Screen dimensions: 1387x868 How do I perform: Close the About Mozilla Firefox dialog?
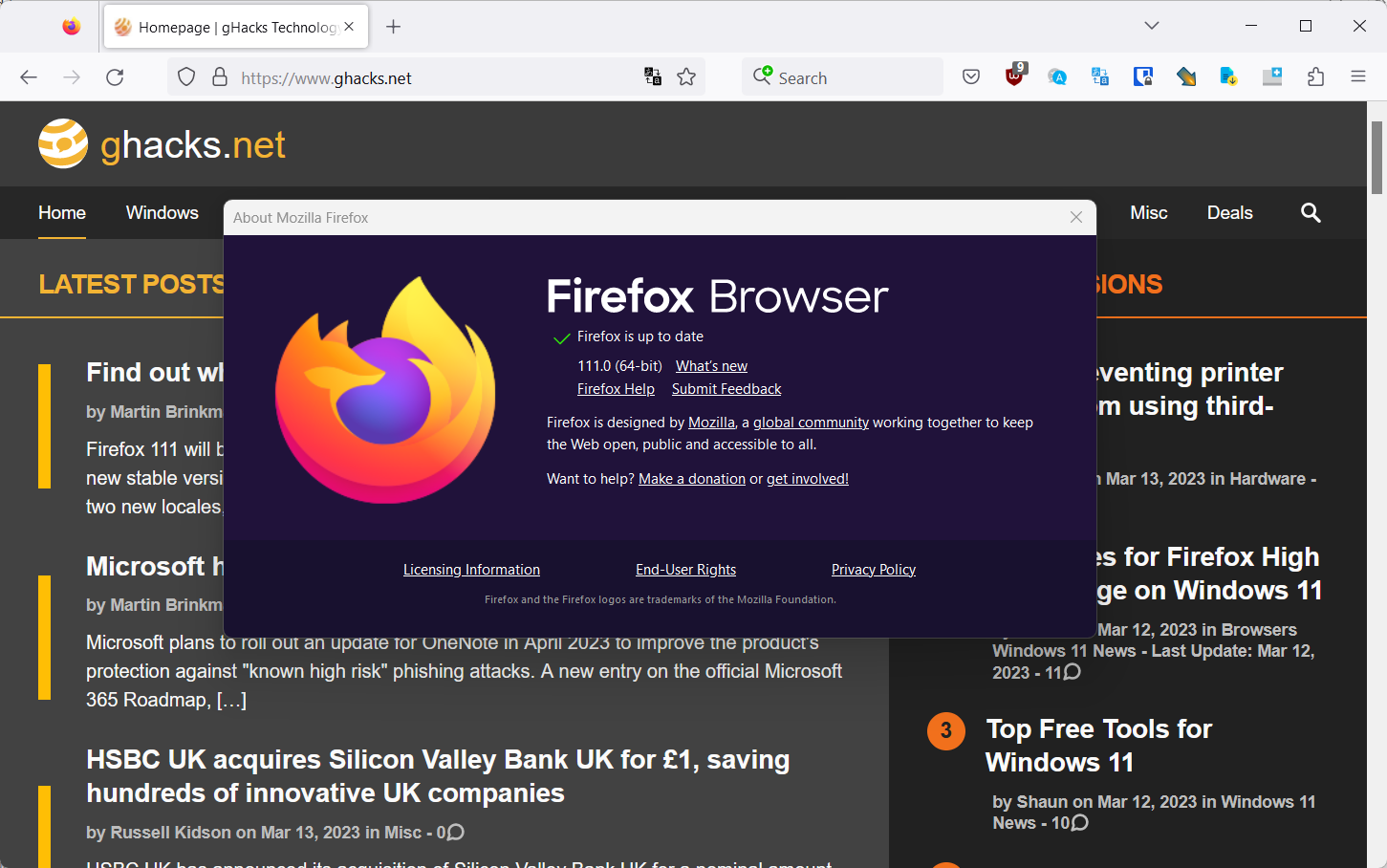(x=1076, y=218)
